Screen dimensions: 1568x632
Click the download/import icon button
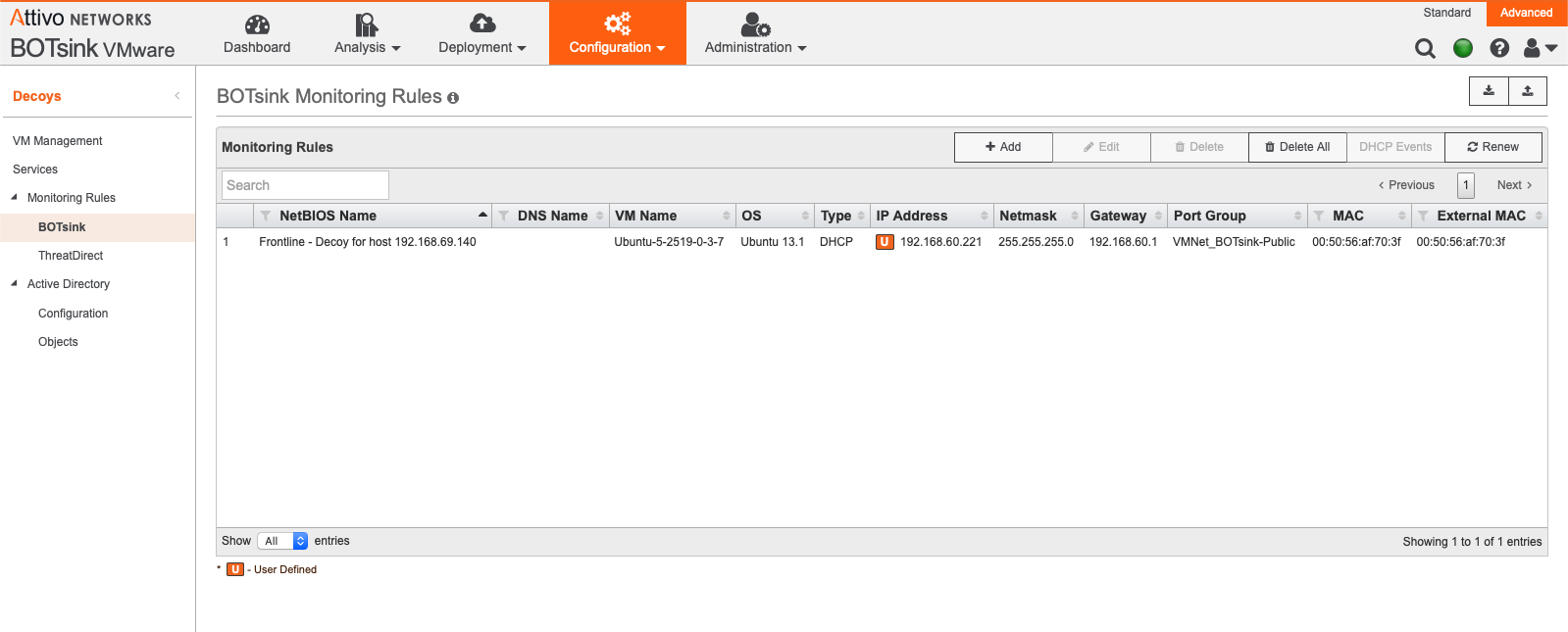[1489, 91]
